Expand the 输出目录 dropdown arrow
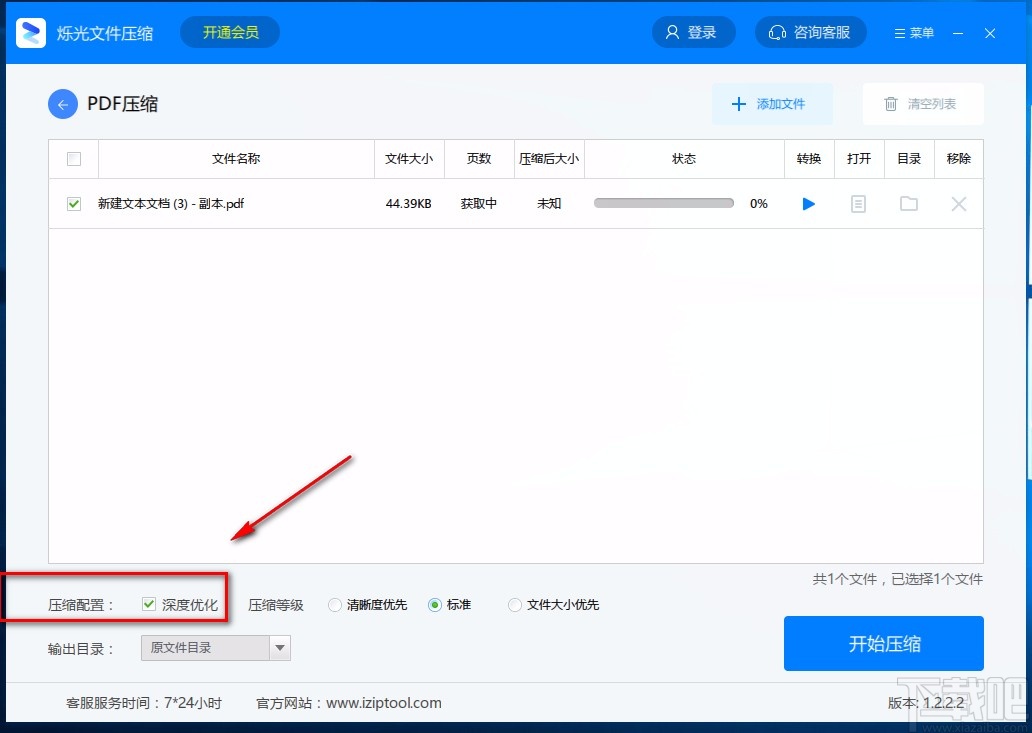Viewport: 1032px width, 733px height. pos(280,648)
